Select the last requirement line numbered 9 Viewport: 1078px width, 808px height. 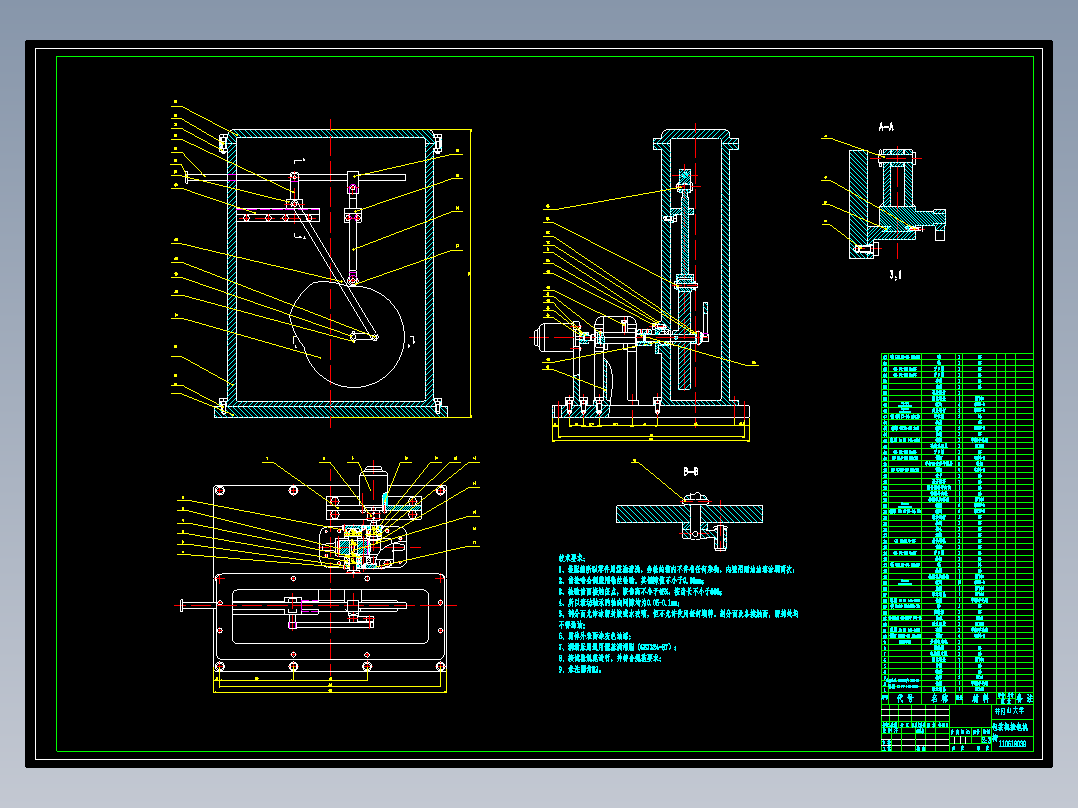tap(580, 669)
